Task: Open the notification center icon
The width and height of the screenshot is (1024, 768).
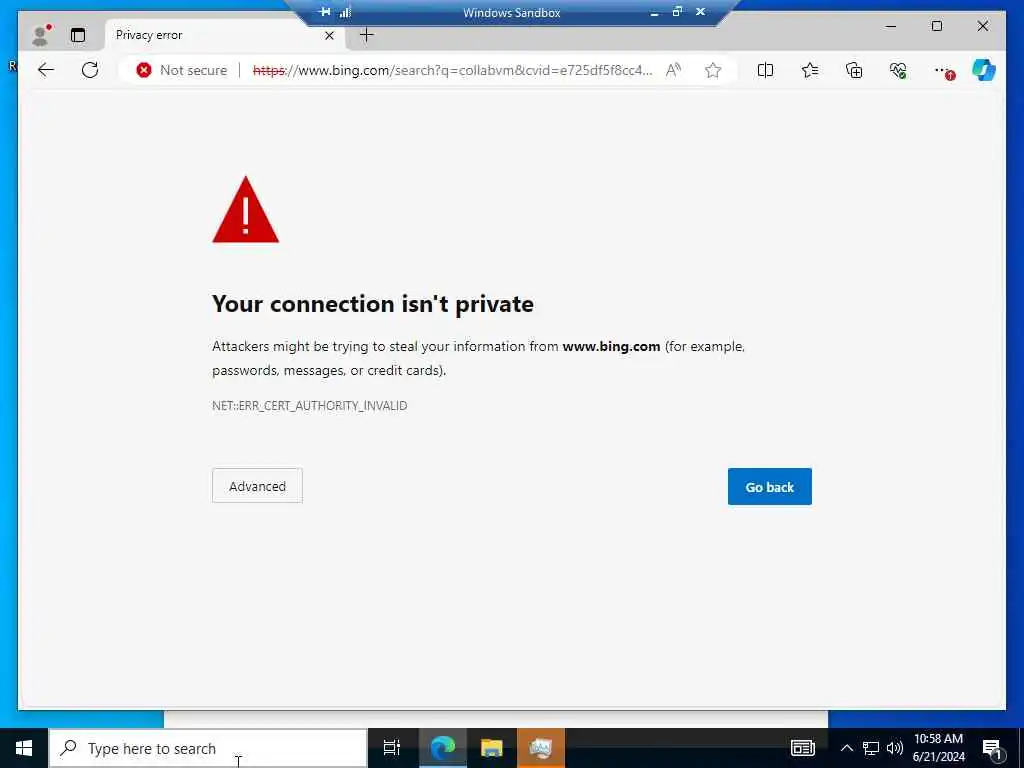Action: point(992,748)
